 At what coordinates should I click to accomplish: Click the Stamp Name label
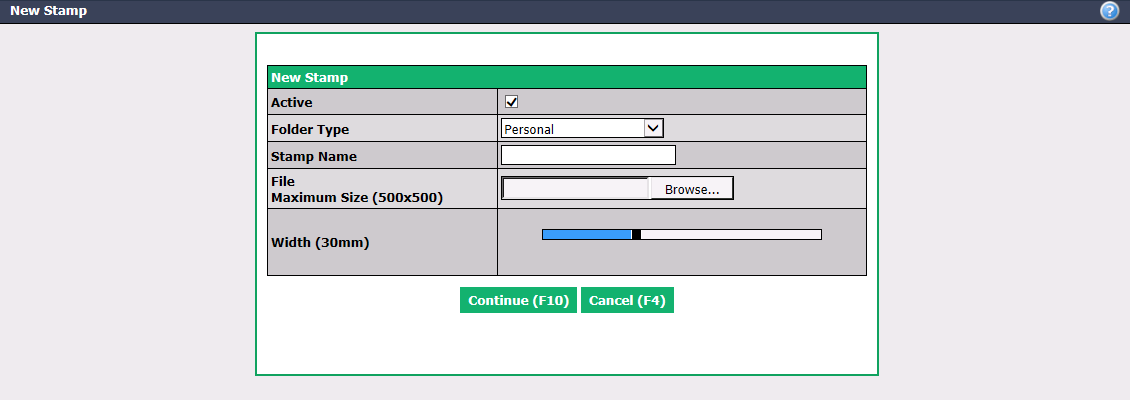tap(313, 156)
